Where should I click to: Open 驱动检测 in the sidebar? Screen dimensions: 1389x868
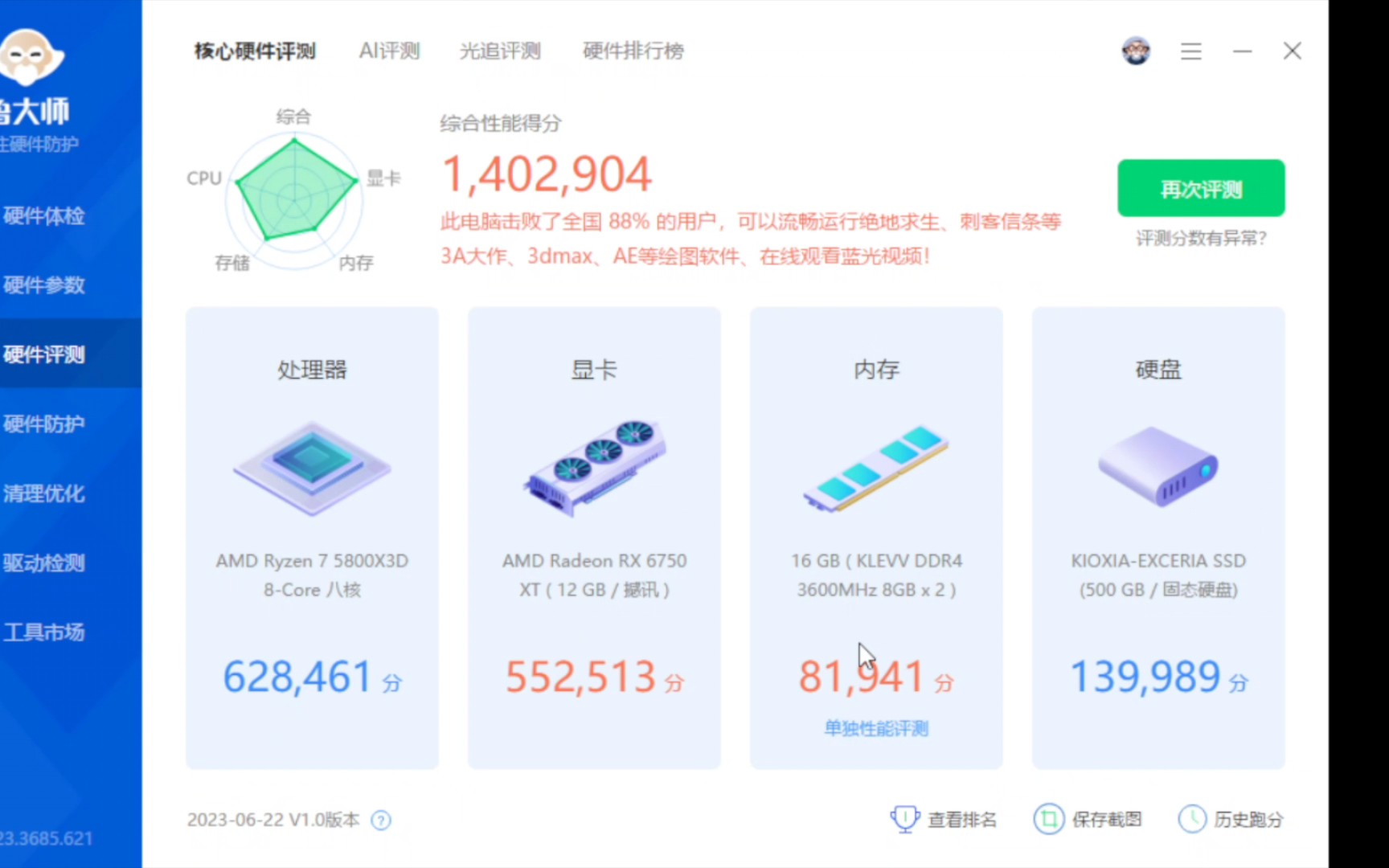click(44, 563)
